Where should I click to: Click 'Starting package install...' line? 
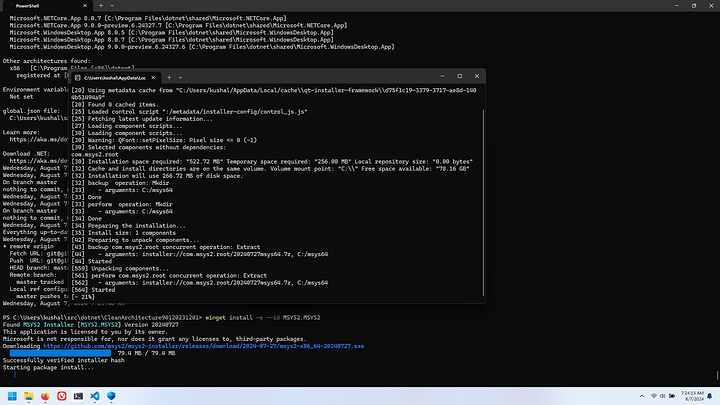(x=48, y=367)
